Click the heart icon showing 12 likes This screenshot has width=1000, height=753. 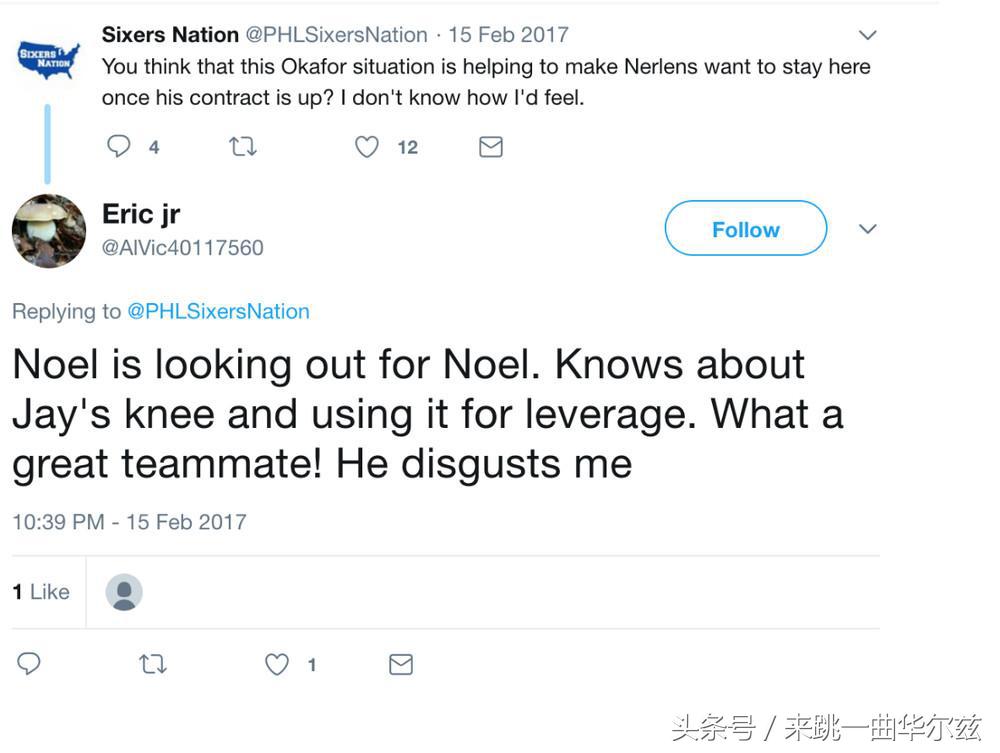coord(366,146)
